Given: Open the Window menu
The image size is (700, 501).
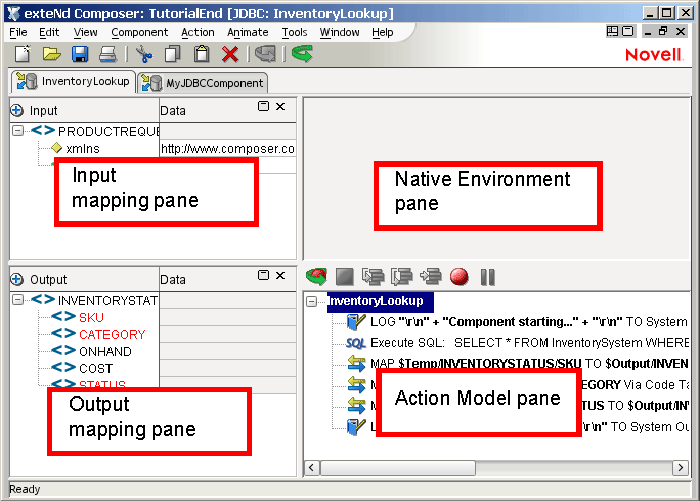Looking at the screenshot, I should coord(339,32).
